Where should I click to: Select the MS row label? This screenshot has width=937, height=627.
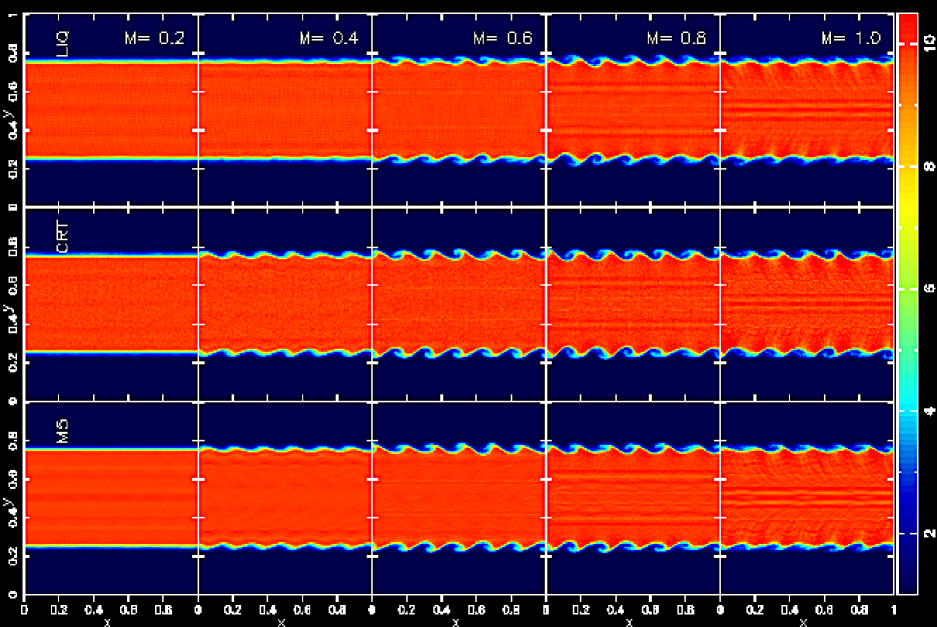(63, 432)
